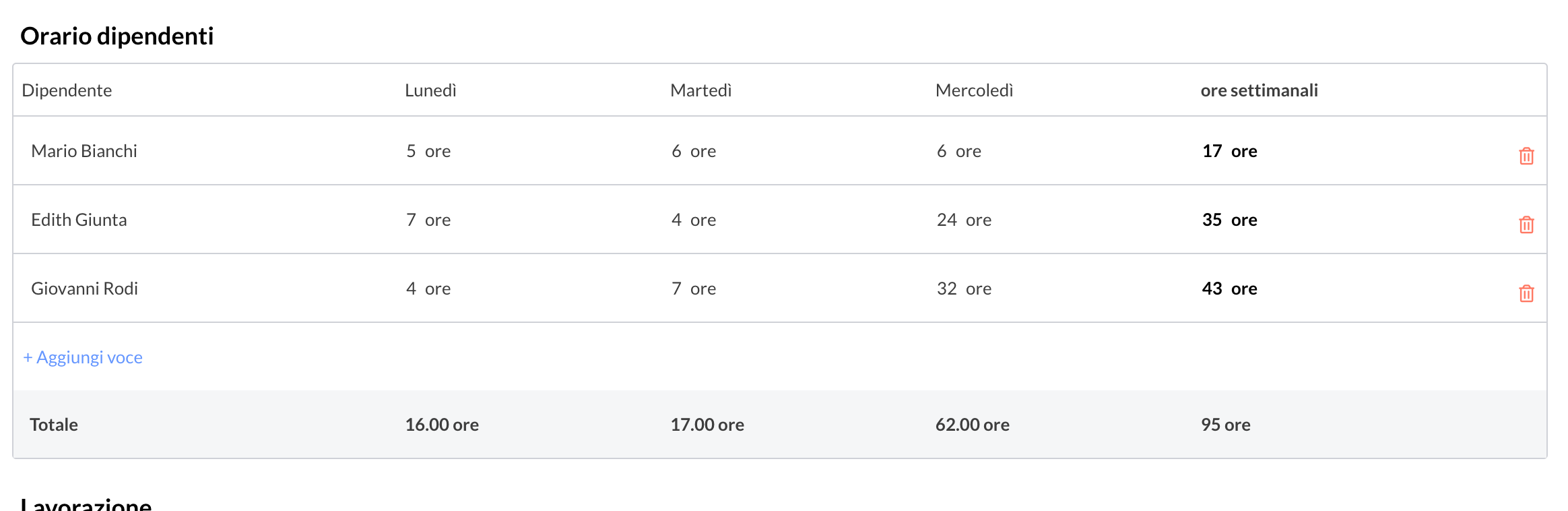This screenshot has width=1568, height=511.
Task: Delete the Mario Bianchi row
Action: [1526, 156]
